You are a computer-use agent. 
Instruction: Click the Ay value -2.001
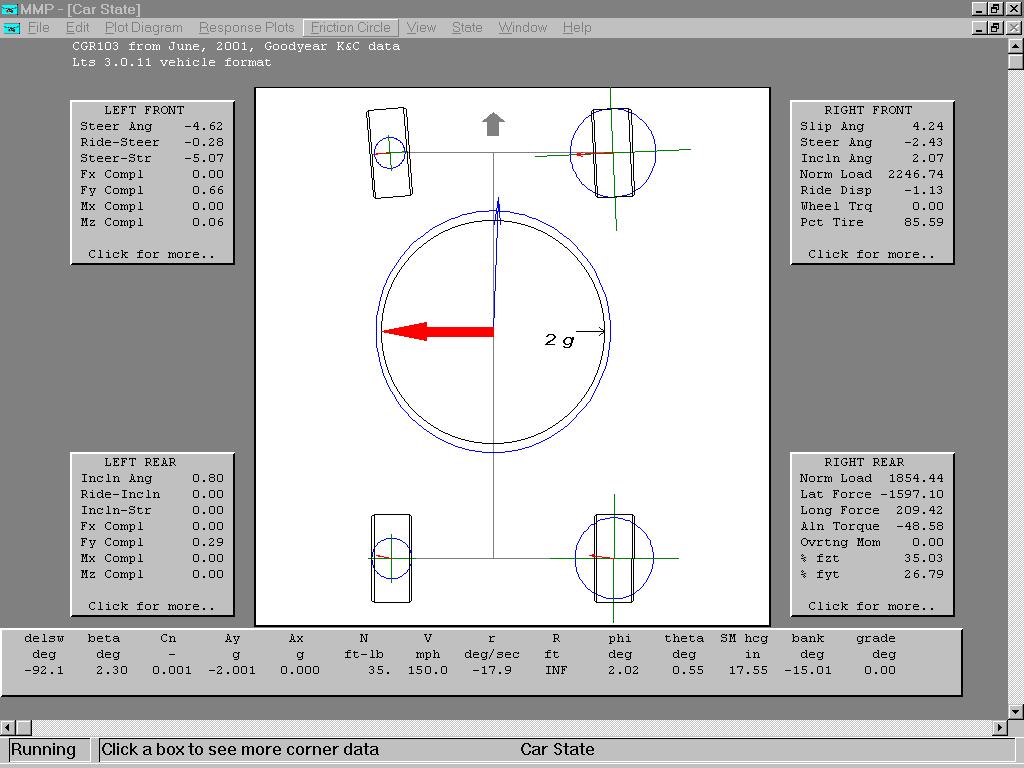click(232, 670)
